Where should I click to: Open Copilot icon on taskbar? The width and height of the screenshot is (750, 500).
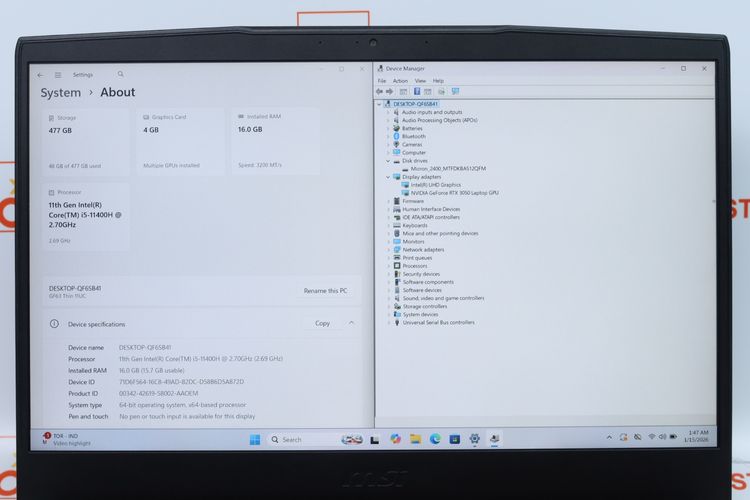tap(395, 439)
